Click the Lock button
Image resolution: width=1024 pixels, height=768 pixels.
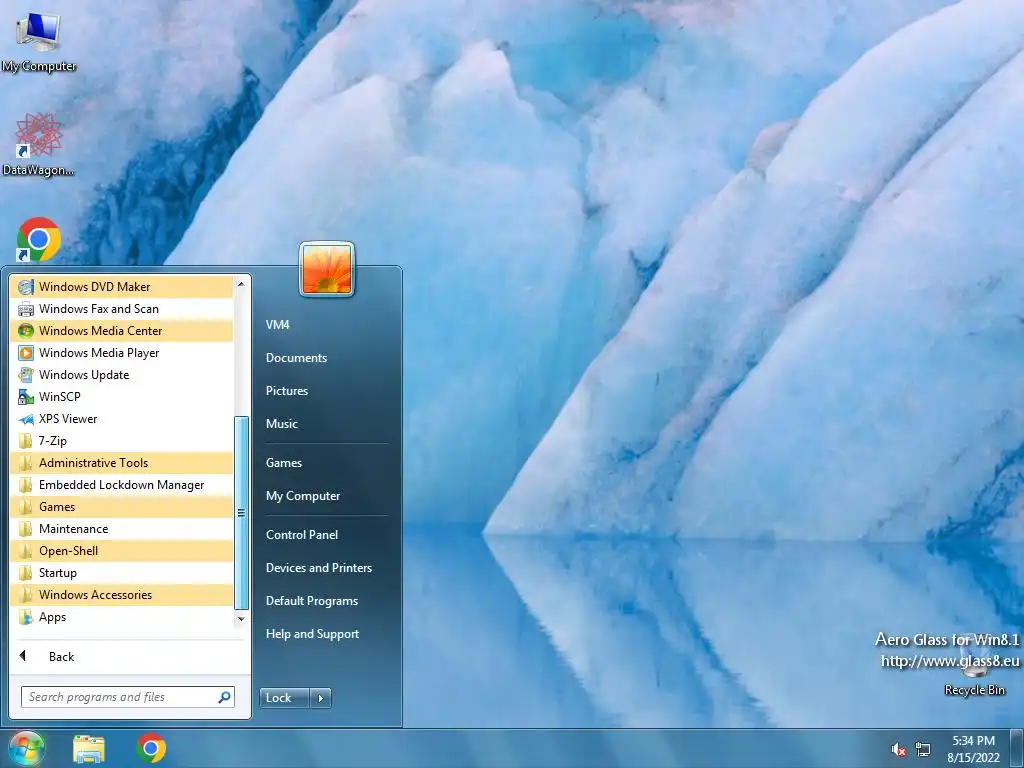point(284,698)
